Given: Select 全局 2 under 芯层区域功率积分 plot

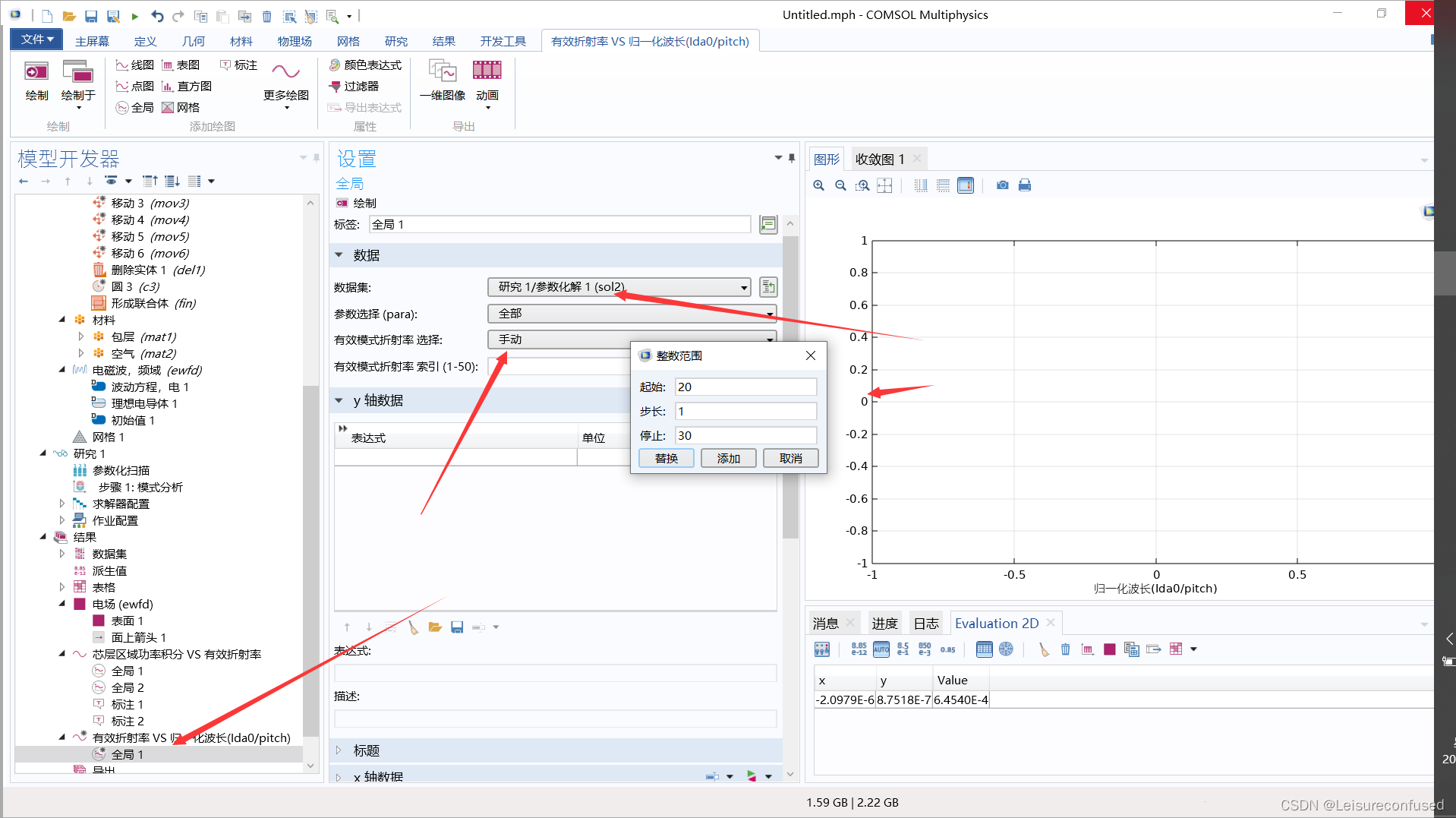Looking at the screenshot, I should click(x=127, y=688).
